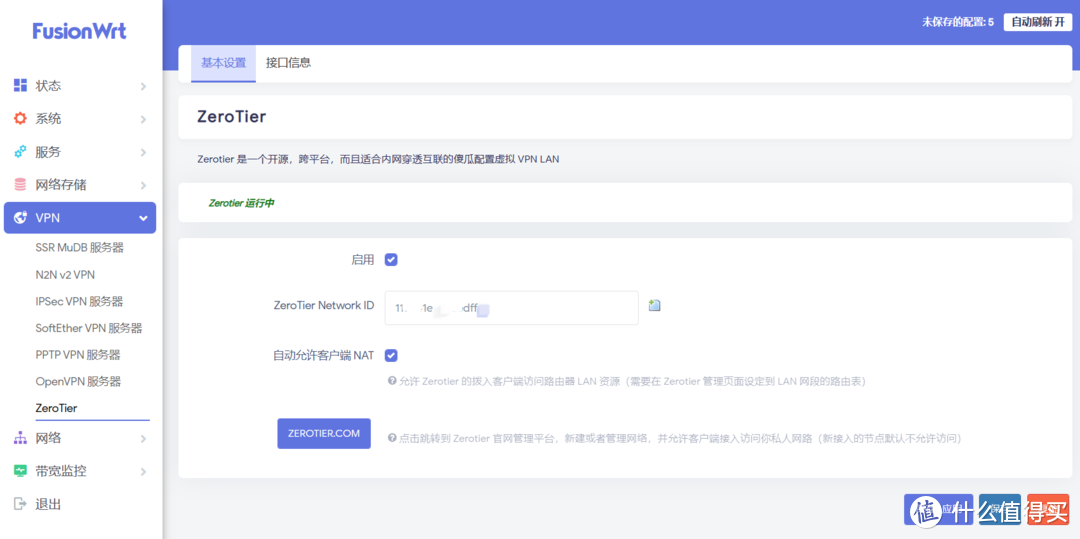
Task: Switch to the 基本设置 tab
Action: (223, 63)
